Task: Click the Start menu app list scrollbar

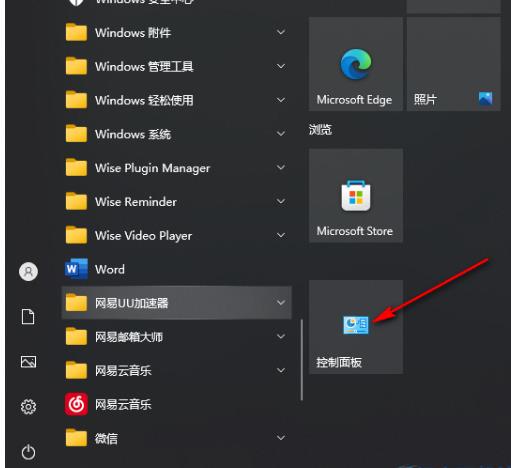Action: [x=302, y=360]
